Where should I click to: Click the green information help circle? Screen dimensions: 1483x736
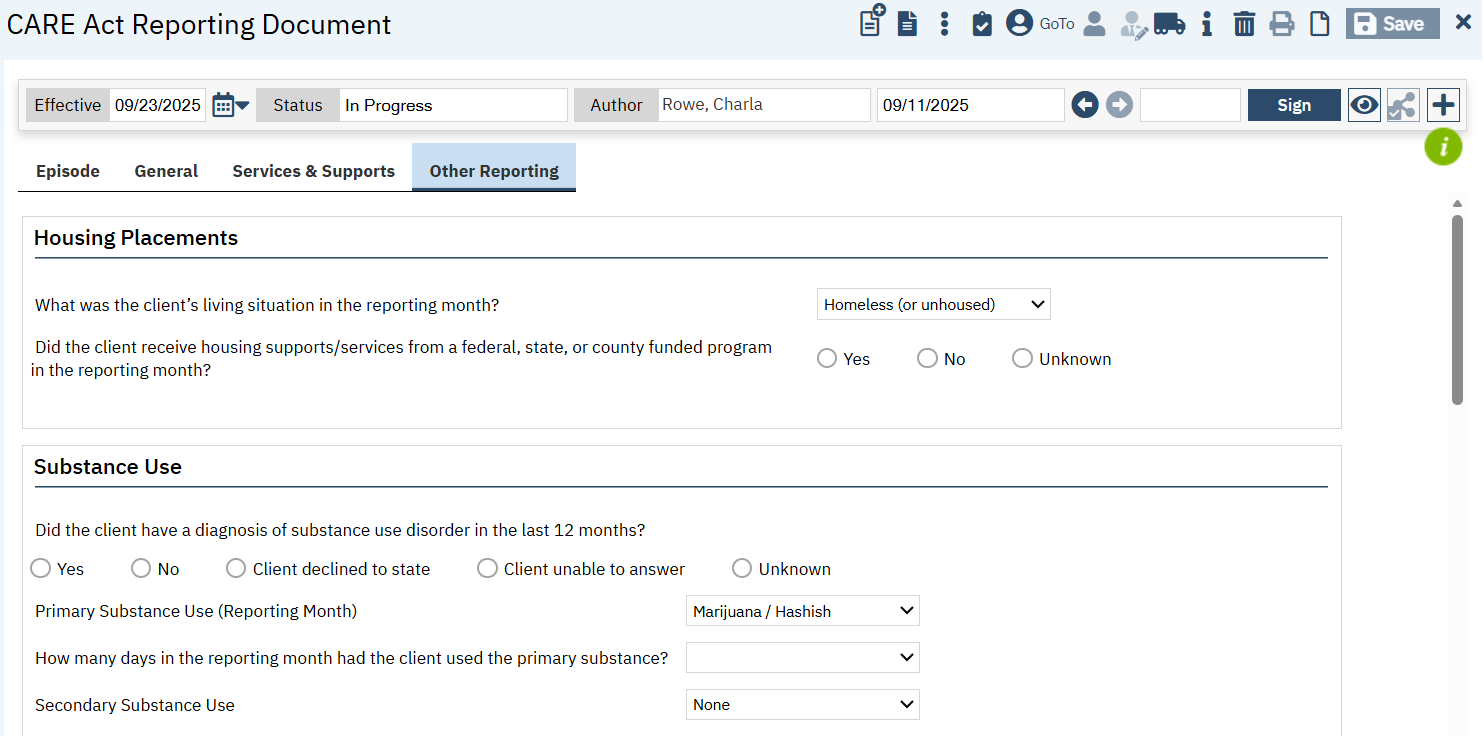pos(1443,147)
